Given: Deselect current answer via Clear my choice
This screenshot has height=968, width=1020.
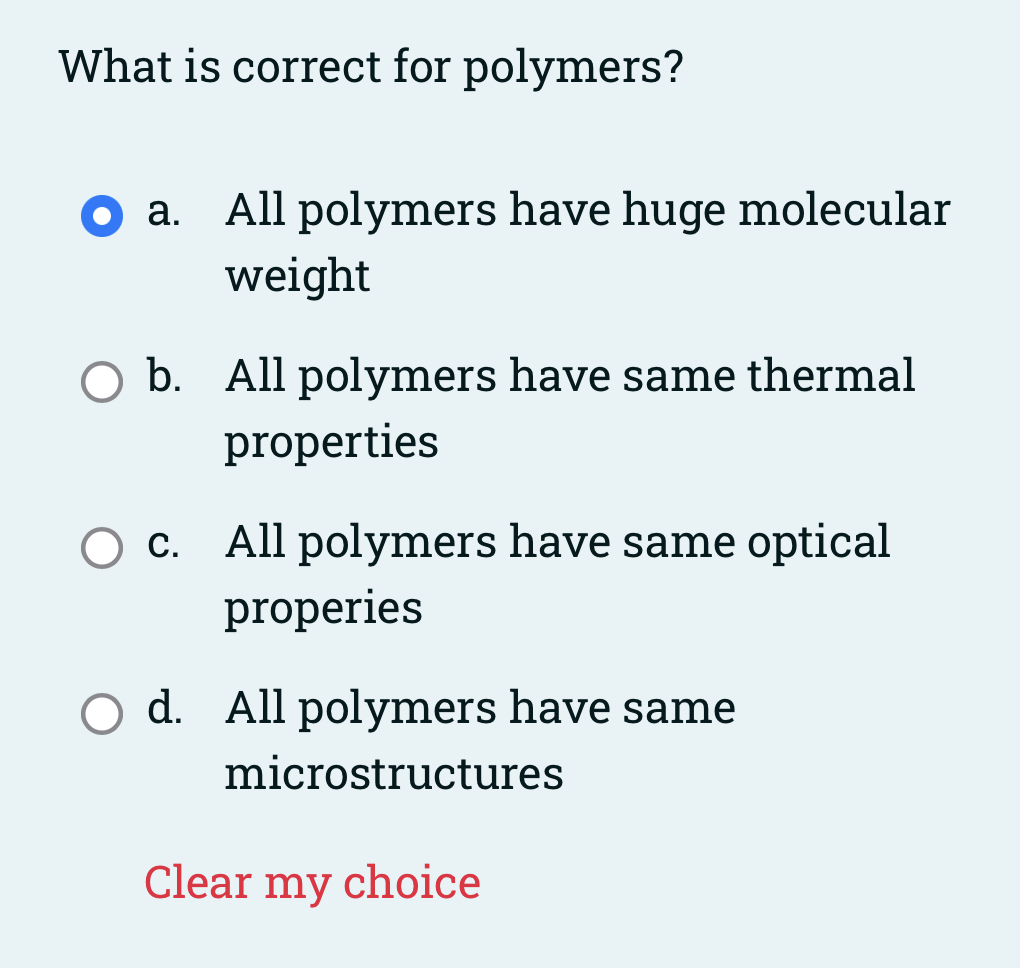Looking at the screenshot, I should pyautogui.click(x=311, y=882).
